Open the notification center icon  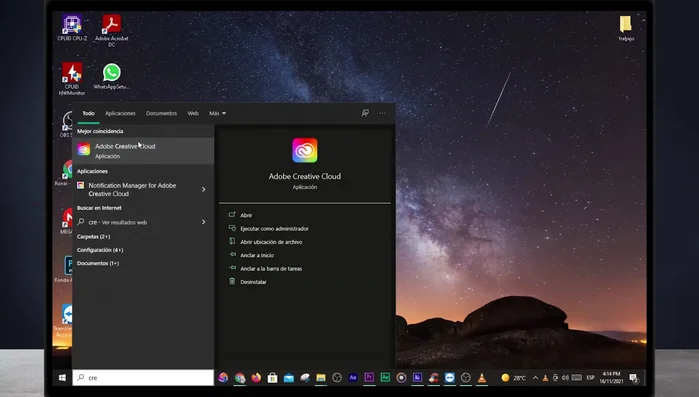[x=634, y=378]
